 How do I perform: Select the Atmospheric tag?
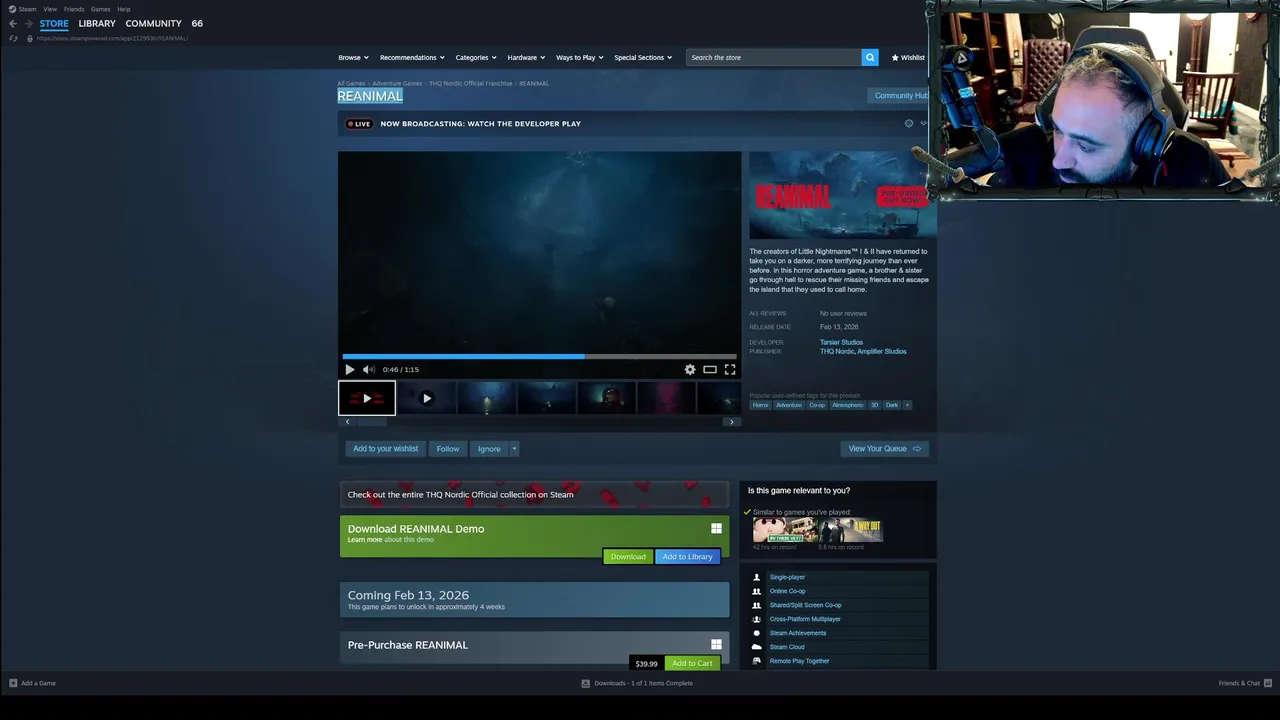point(847,405)
